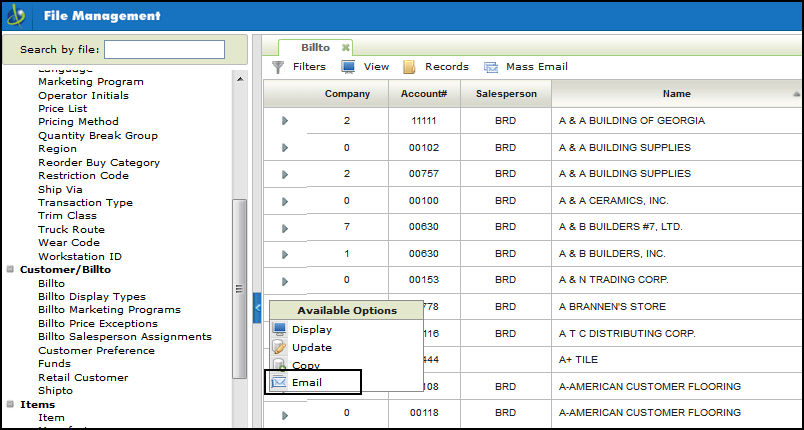Collapse the Items tree section
The width and height of the screenshot is (804, 430).
[x=11, y=405]
